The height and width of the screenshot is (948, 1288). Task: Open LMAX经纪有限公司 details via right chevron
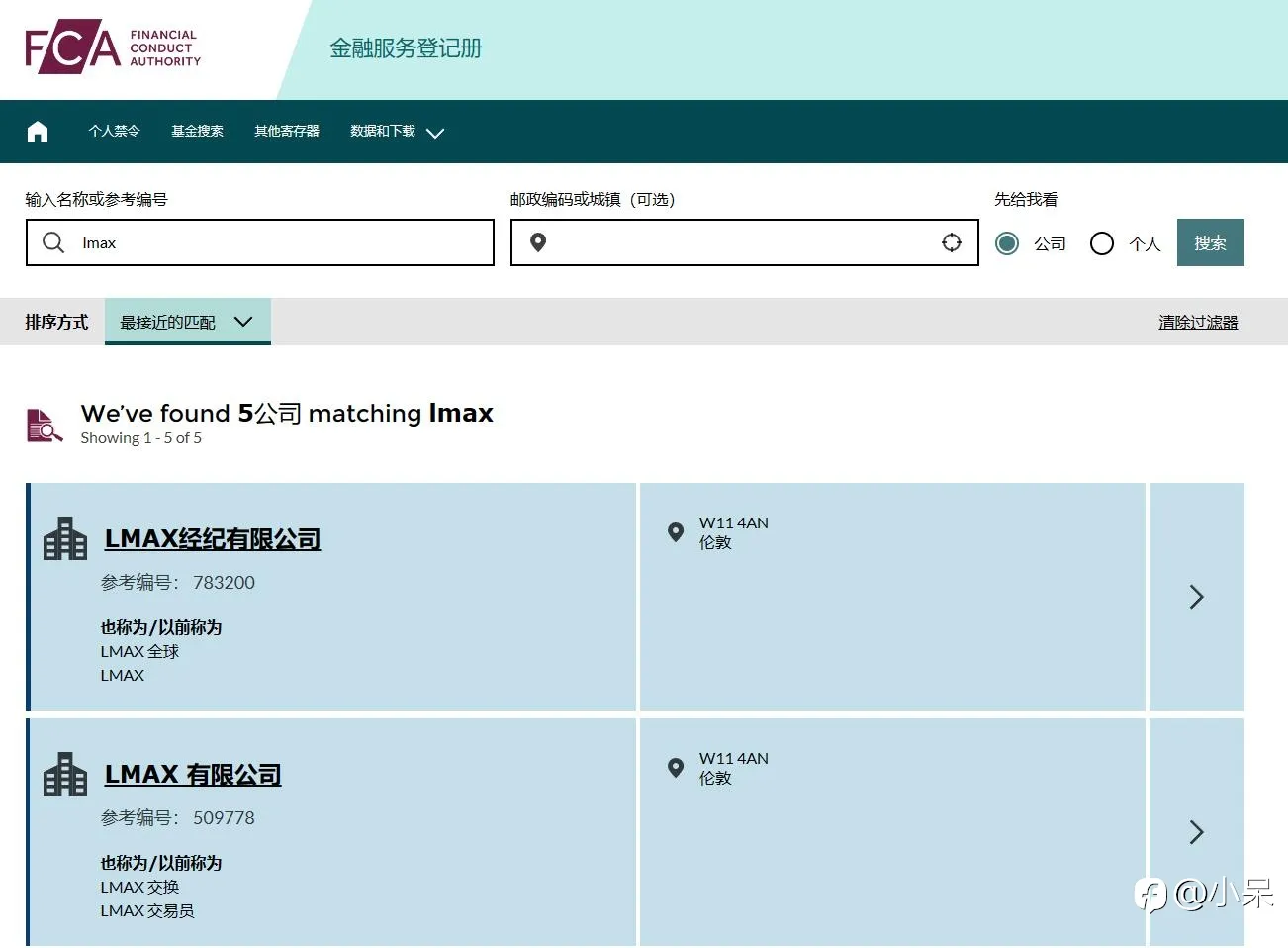[x=1196, y=597]
